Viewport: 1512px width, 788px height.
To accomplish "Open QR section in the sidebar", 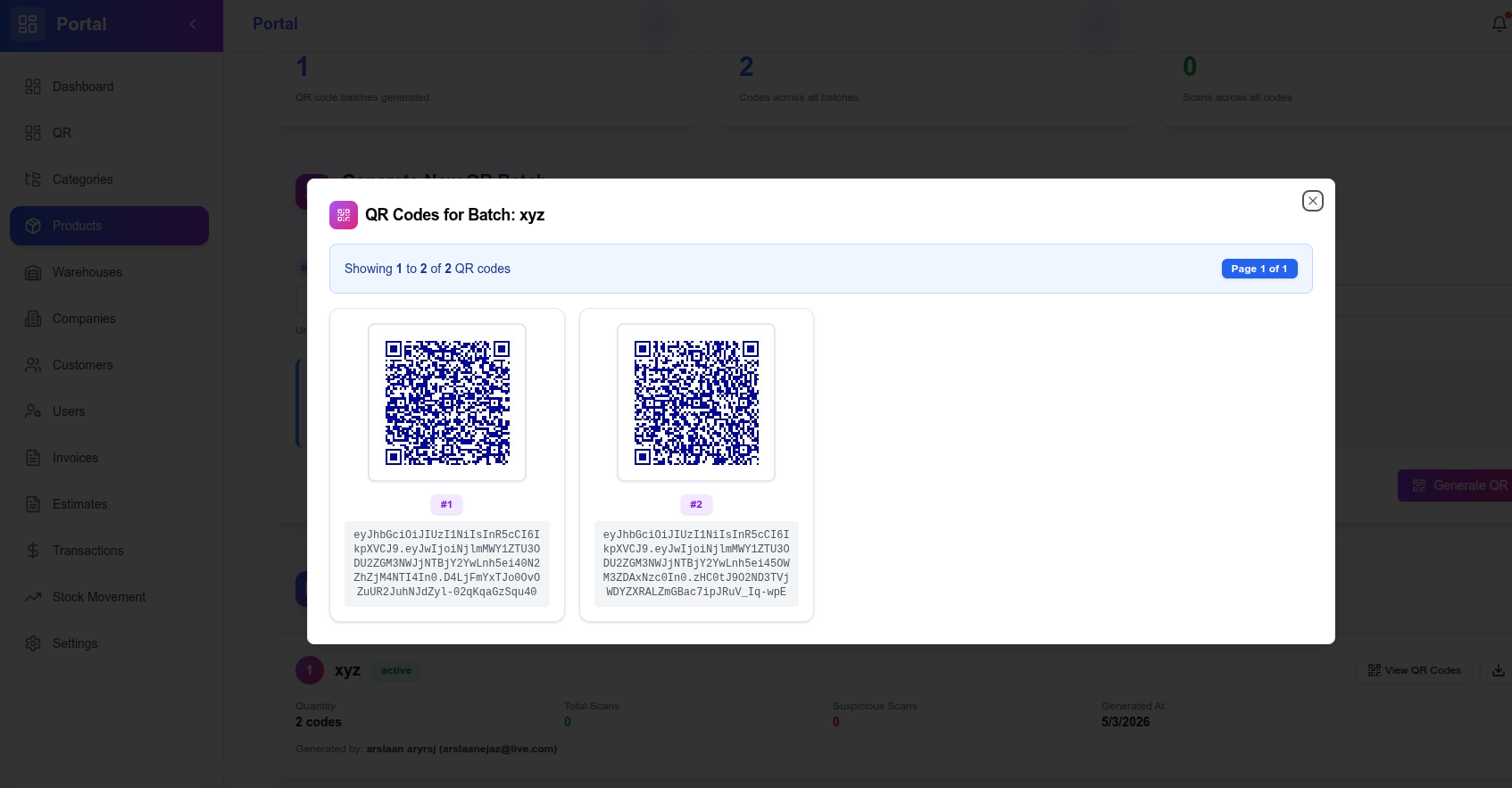I will 109,133.
